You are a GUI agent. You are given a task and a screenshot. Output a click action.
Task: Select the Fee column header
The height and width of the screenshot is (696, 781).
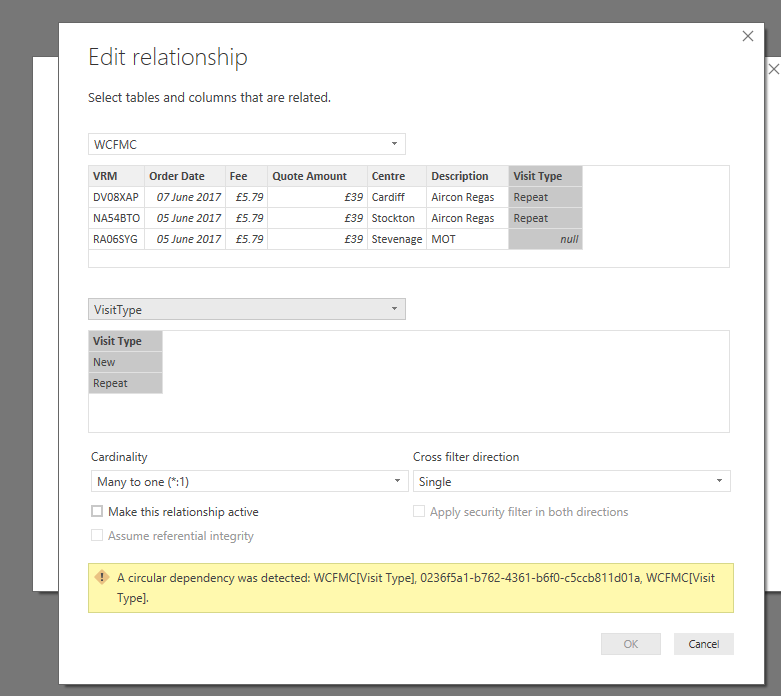tap(247, 176)
